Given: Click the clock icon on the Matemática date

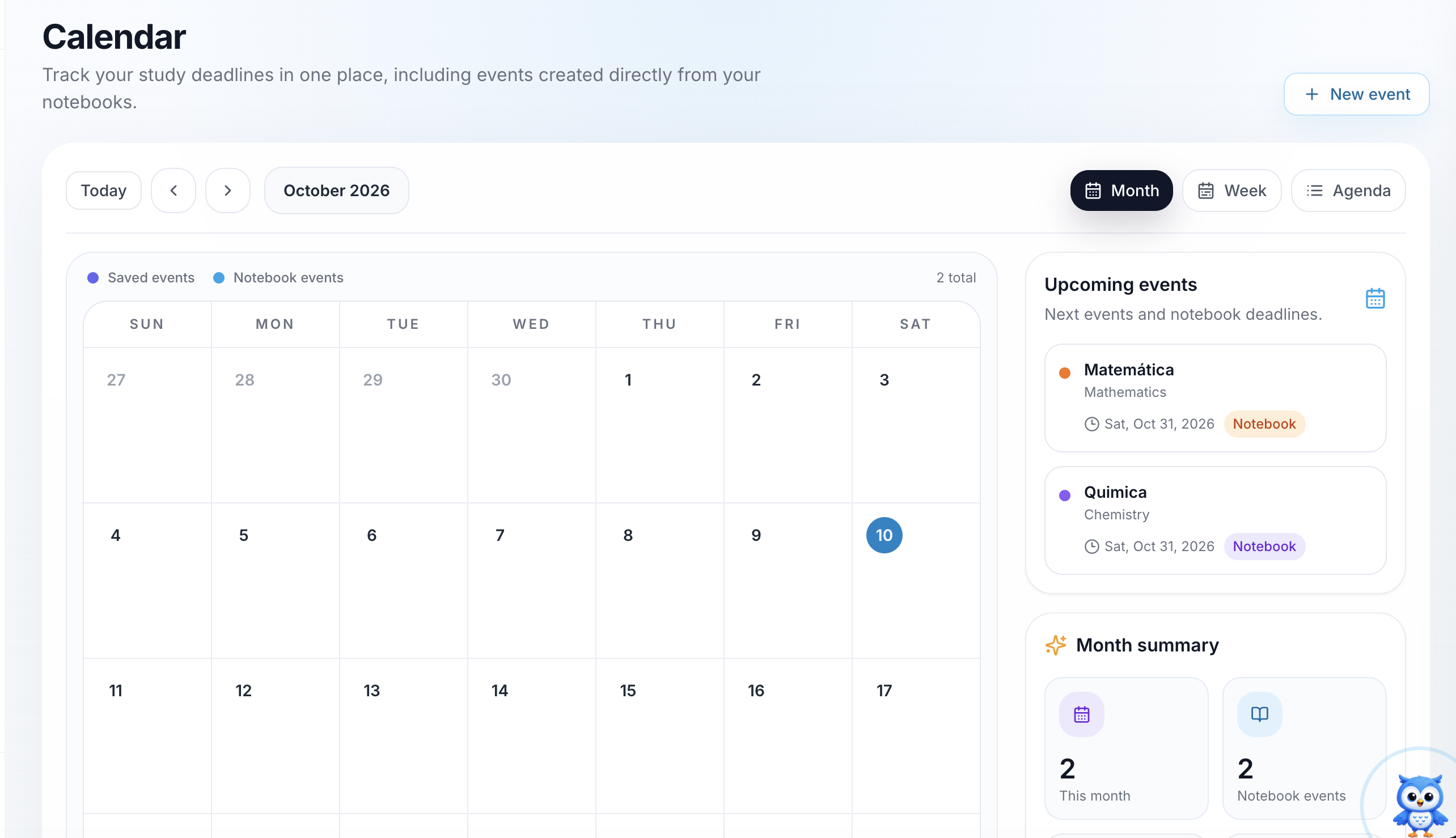Looking at the screenshot, I should (x=1091, y=424).
